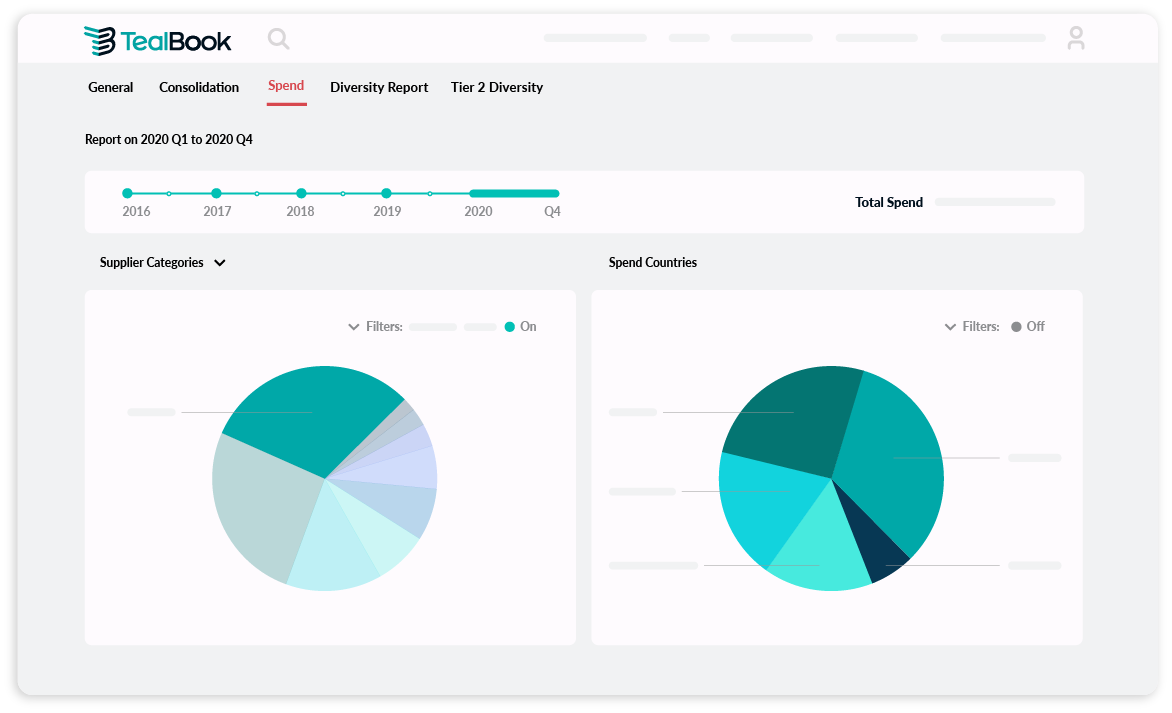This screenshot has height=713, width=1172.
Task: Turn on the Spend Countries filter toggle
Action: pos(1017,326)
